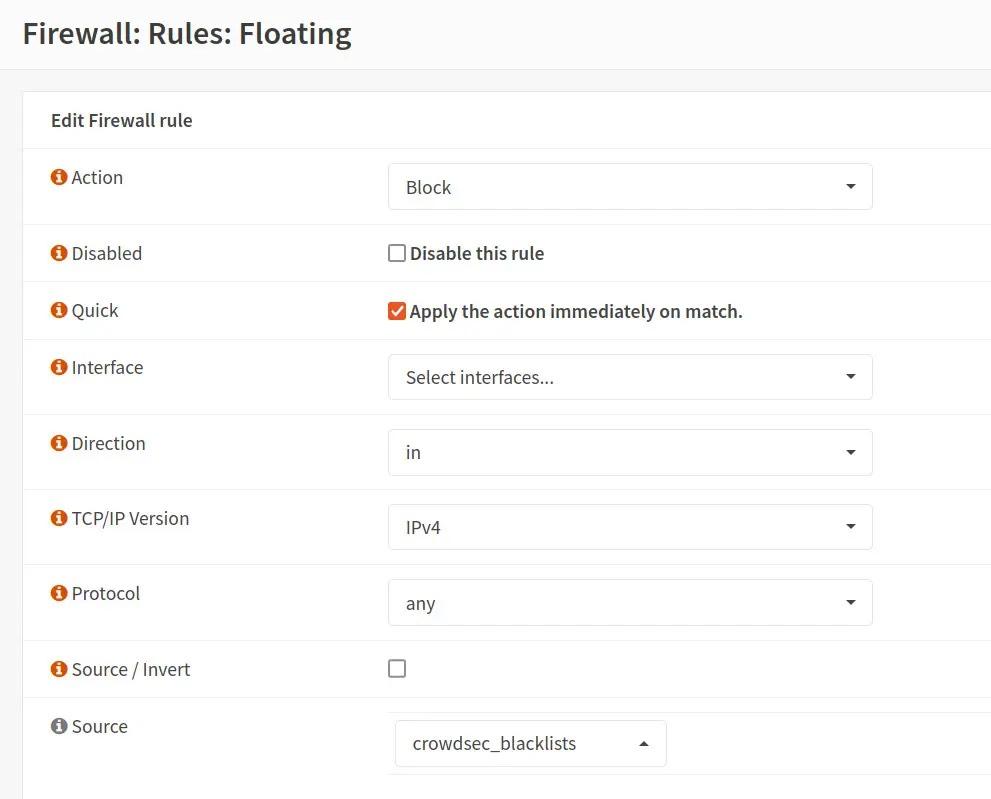Click the Quick info icon
This screenshot has height=799, width=991.
tap(59, 310)
